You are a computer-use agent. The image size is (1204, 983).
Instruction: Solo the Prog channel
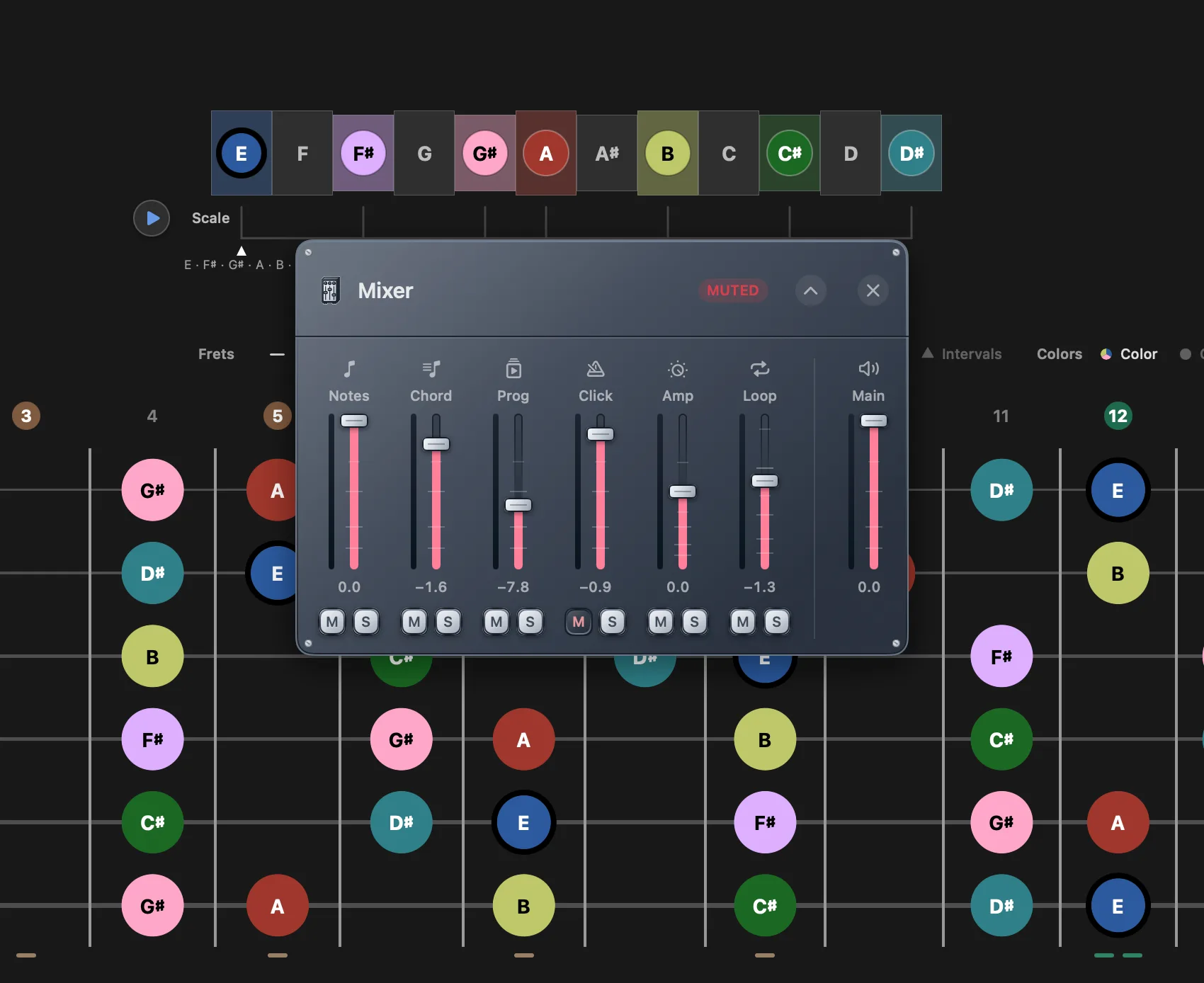[530, 622]
